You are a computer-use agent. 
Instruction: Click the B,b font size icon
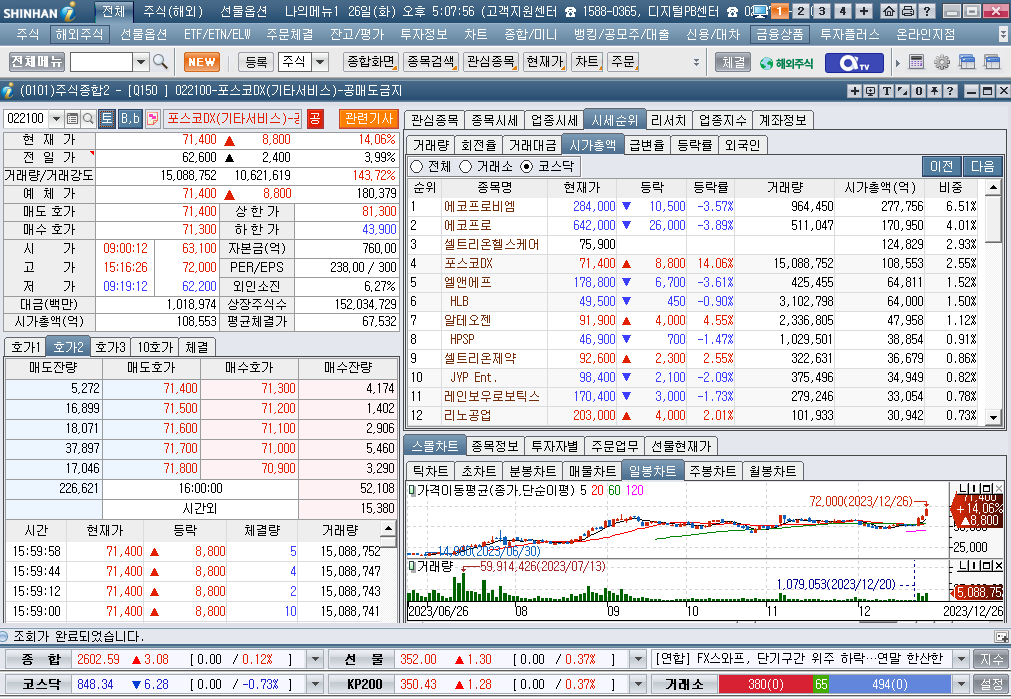(x=130, y=119)
